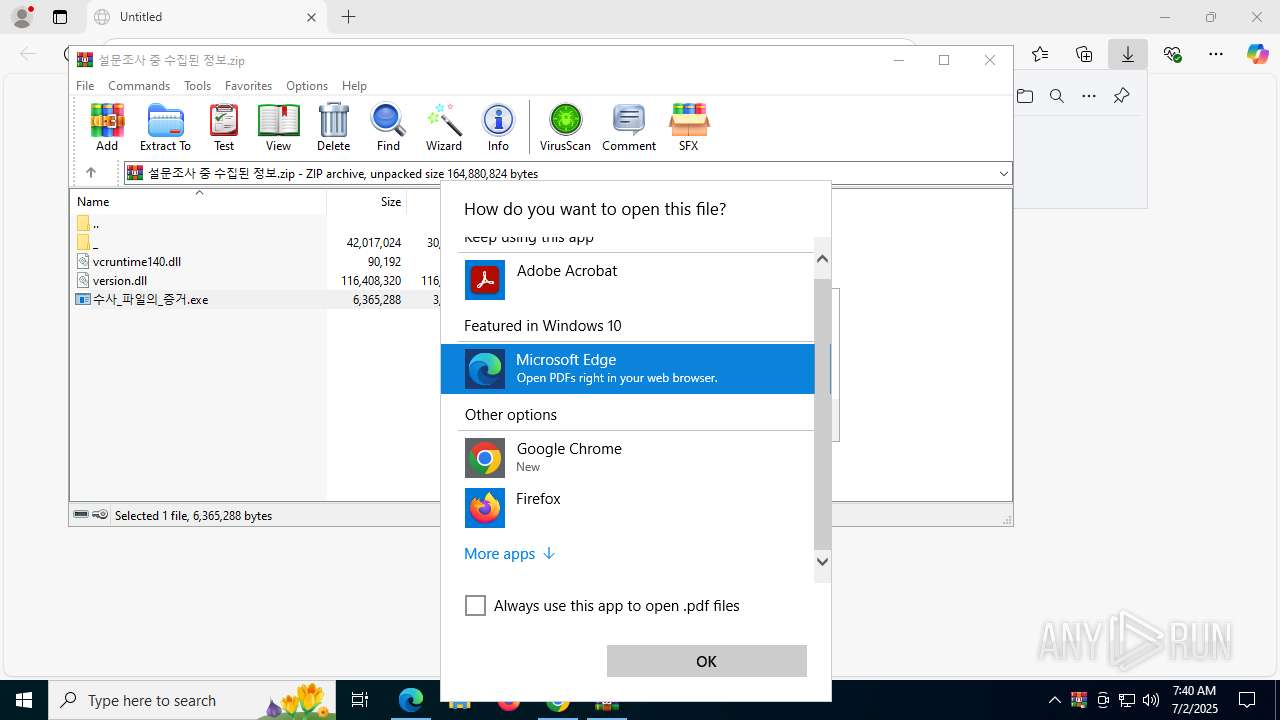Open the Tools menu
This screenshot has height=720, width=1280.
(x=197, y=86)
